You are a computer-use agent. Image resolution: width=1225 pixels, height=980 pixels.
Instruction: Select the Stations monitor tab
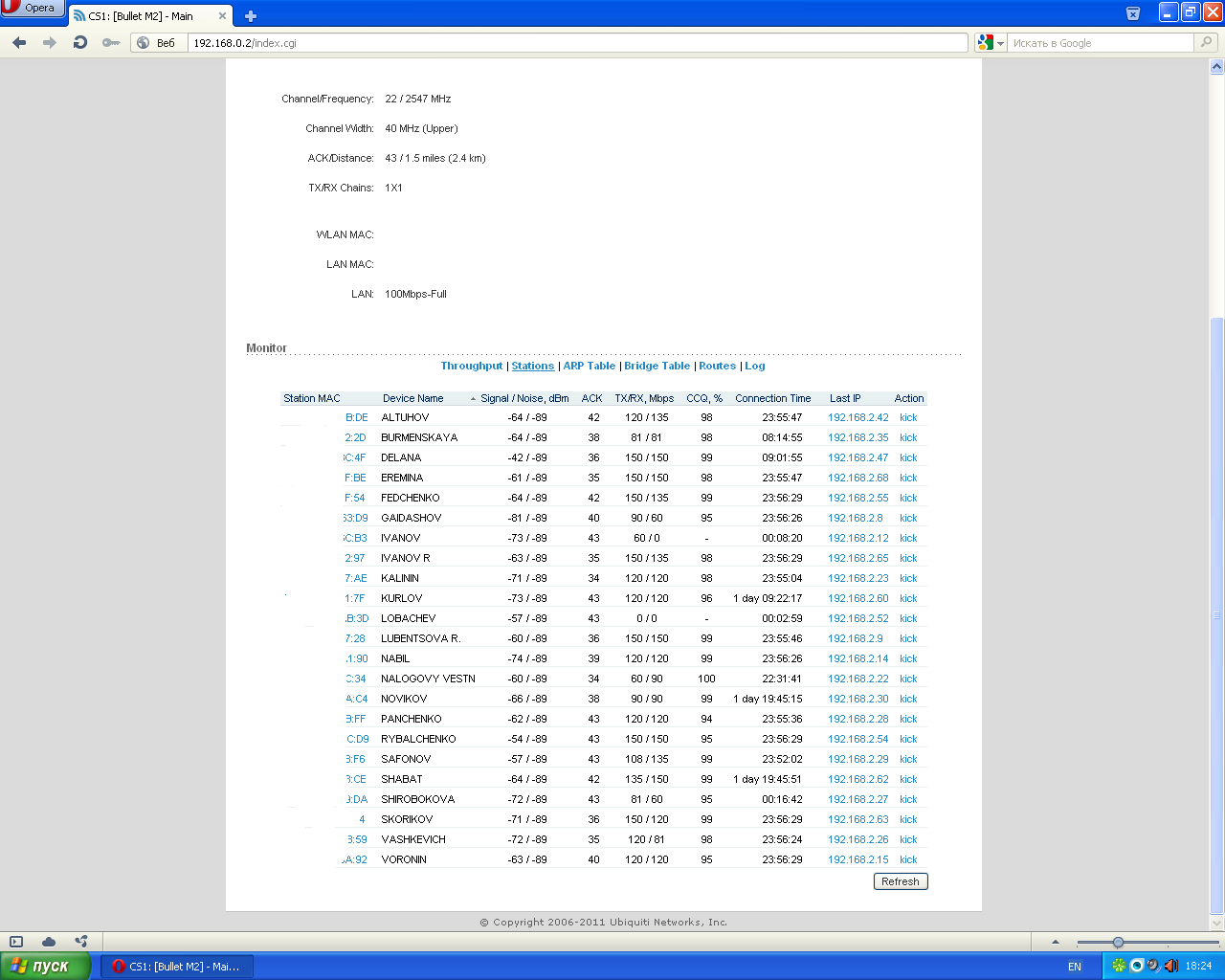[x=533, y=366]
